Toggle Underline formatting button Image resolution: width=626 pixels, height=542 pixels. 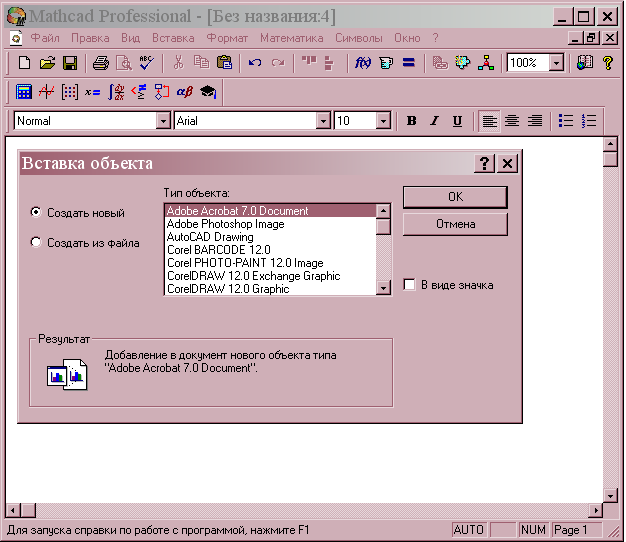coord(458,121)
